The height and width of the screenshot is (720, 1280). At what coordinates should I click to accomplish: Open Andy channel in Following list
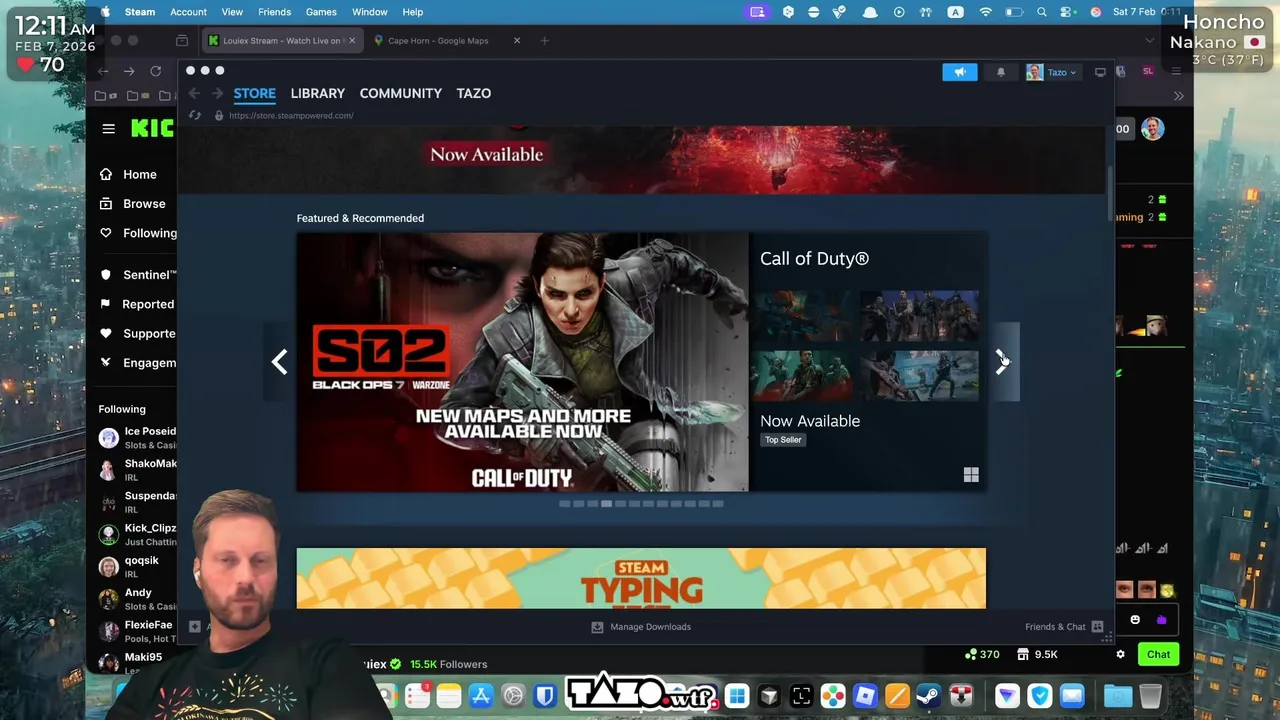point(137,599)
